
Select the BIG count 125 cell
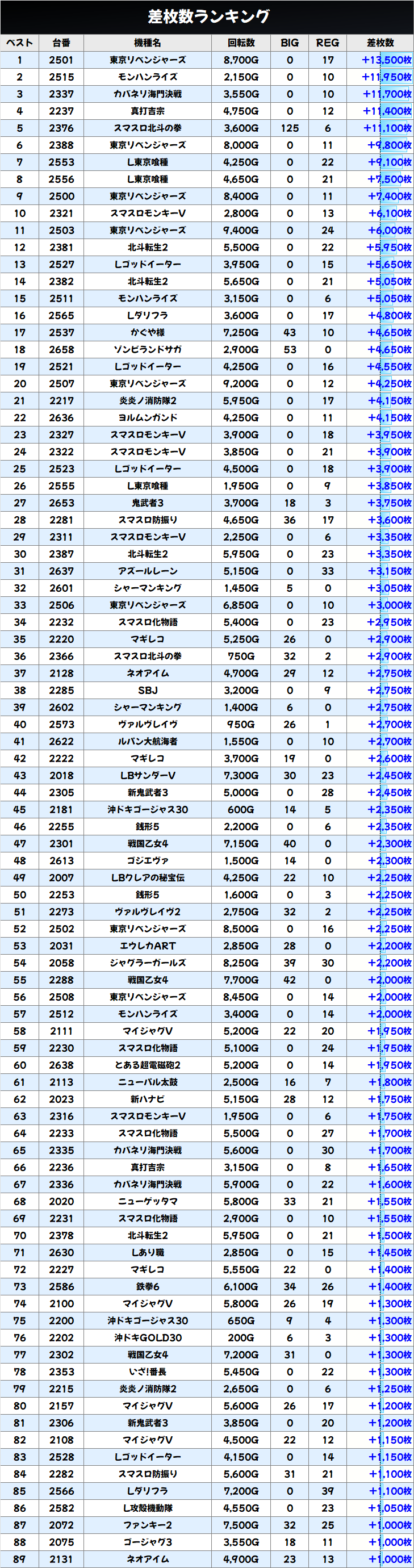pos(290,128)
